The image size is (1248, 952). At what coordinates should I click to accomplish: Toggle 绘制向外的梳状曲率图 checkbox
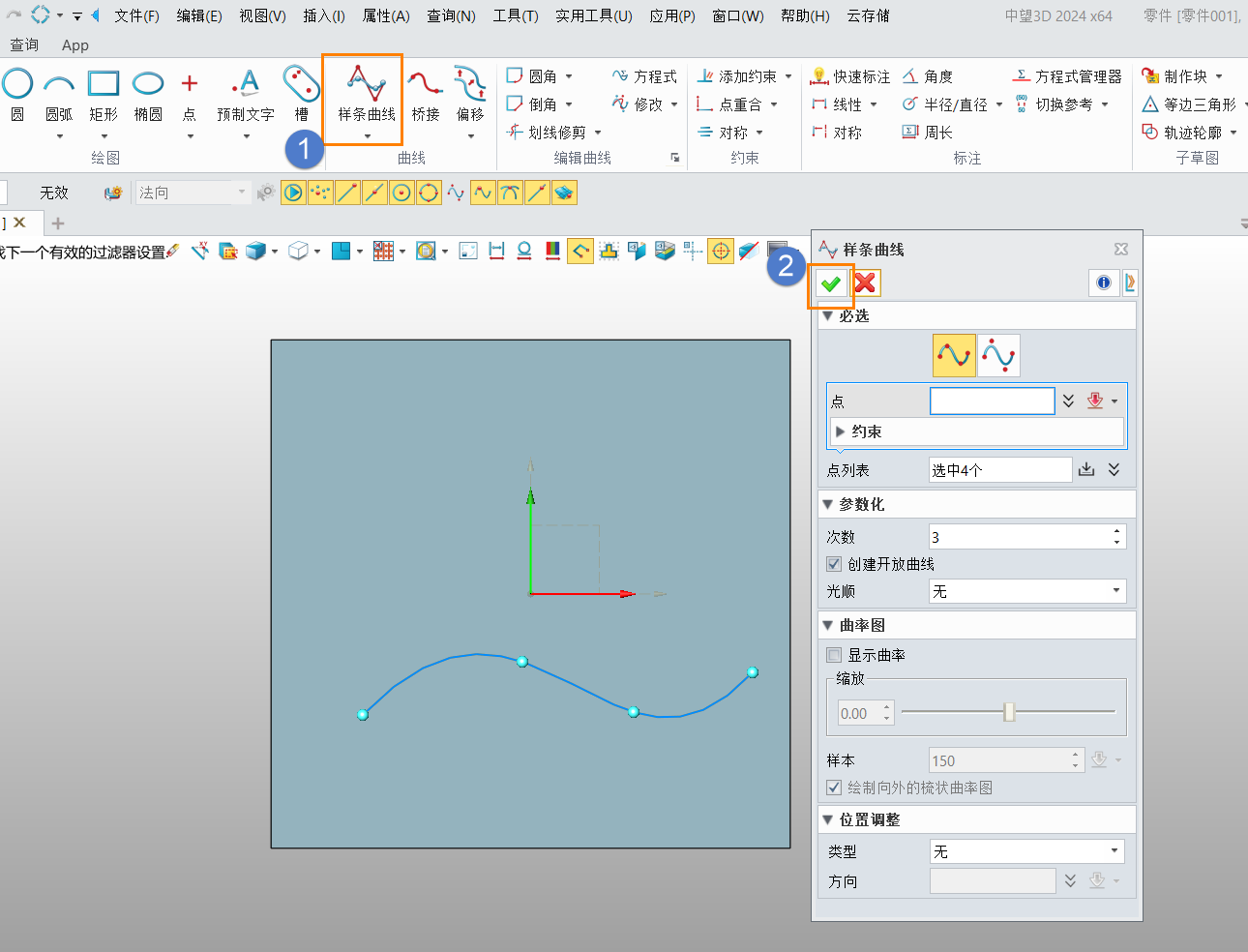834,788
